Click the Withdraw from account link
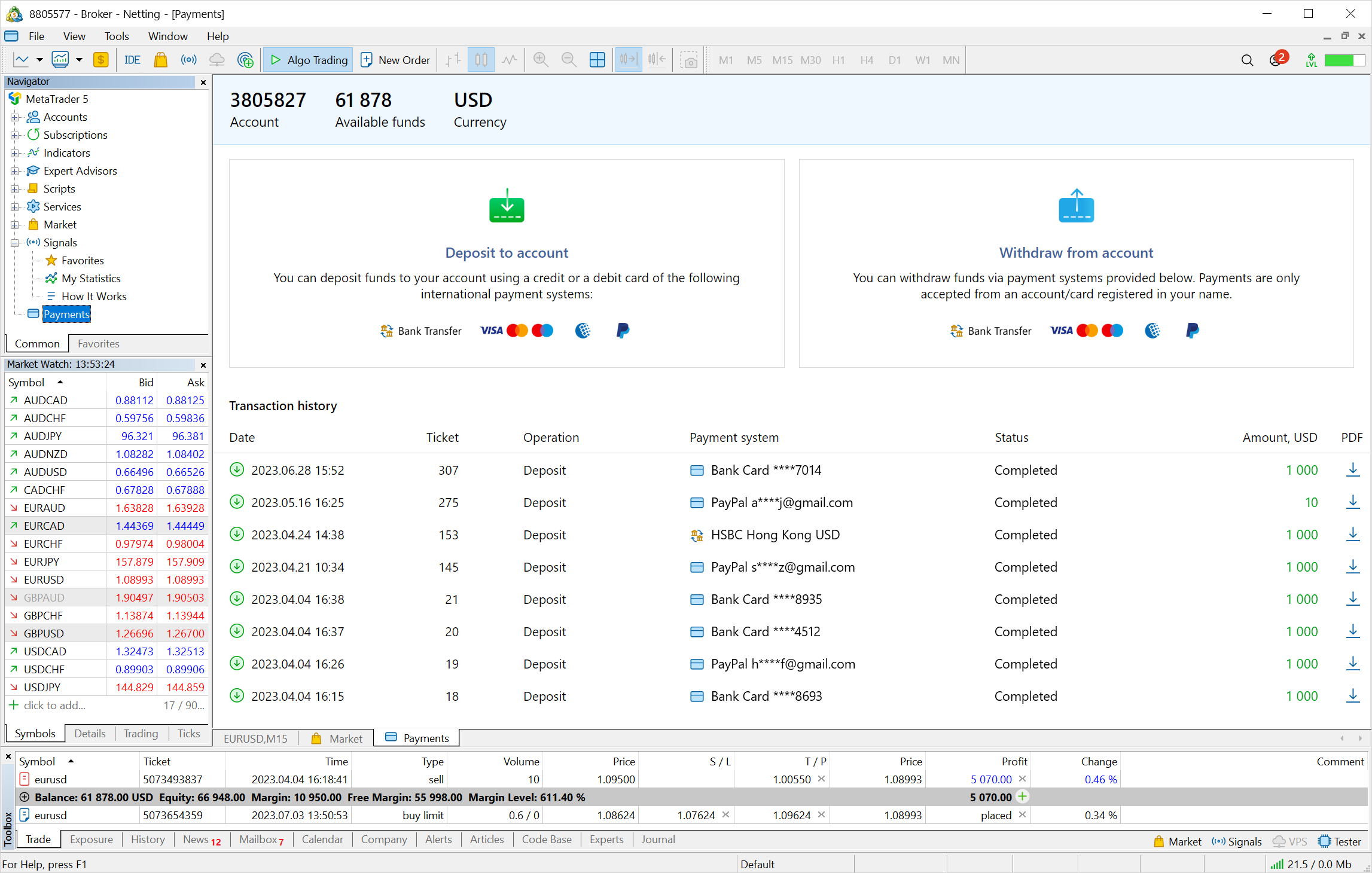Screen dimensions: 1372x873 coord(1076,253)
